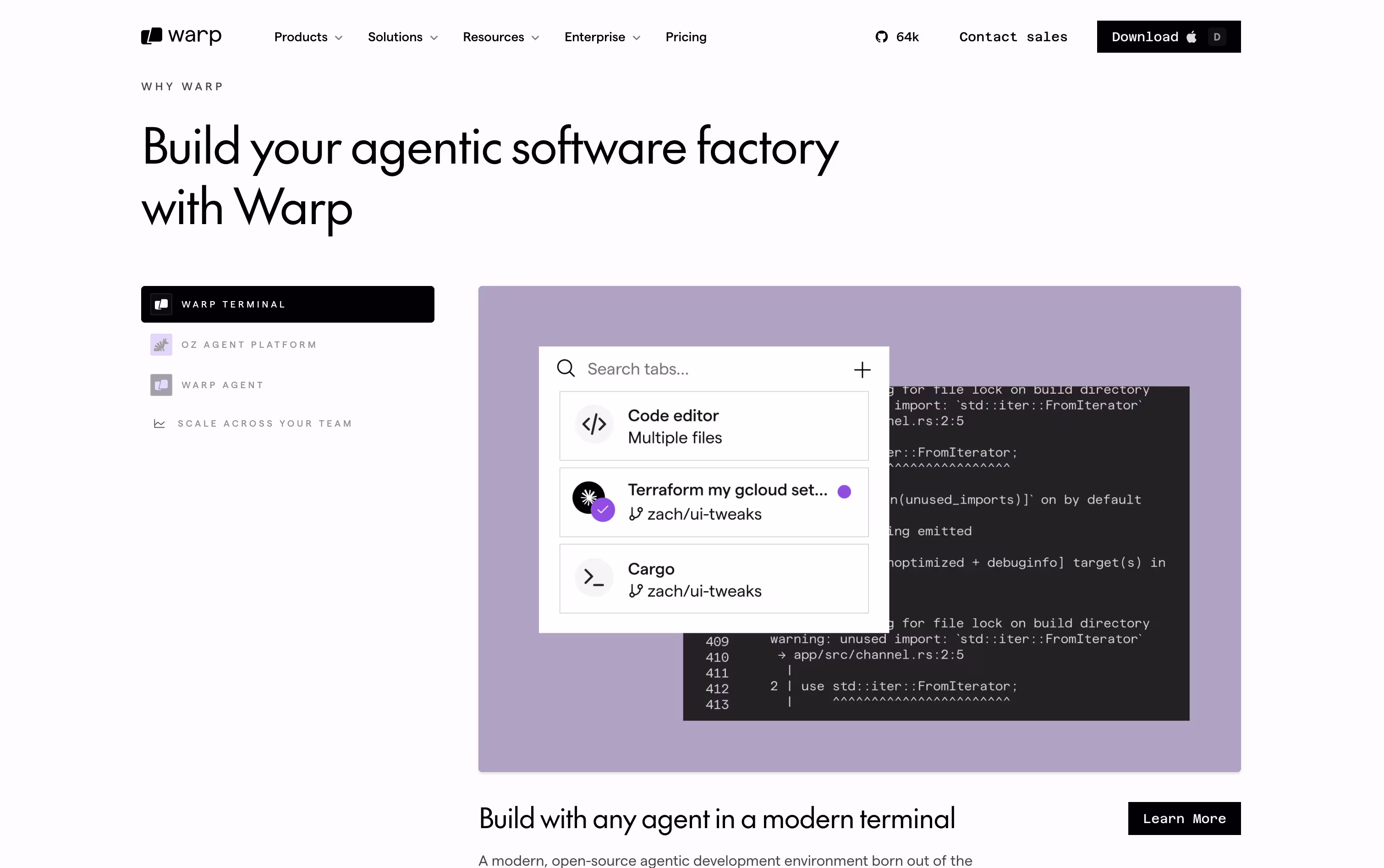Image resolution: width=1384 pixels, height=868 pixels.
Task: Click the Cargo terminal prompt icon
Action: (x=593, y=577)
